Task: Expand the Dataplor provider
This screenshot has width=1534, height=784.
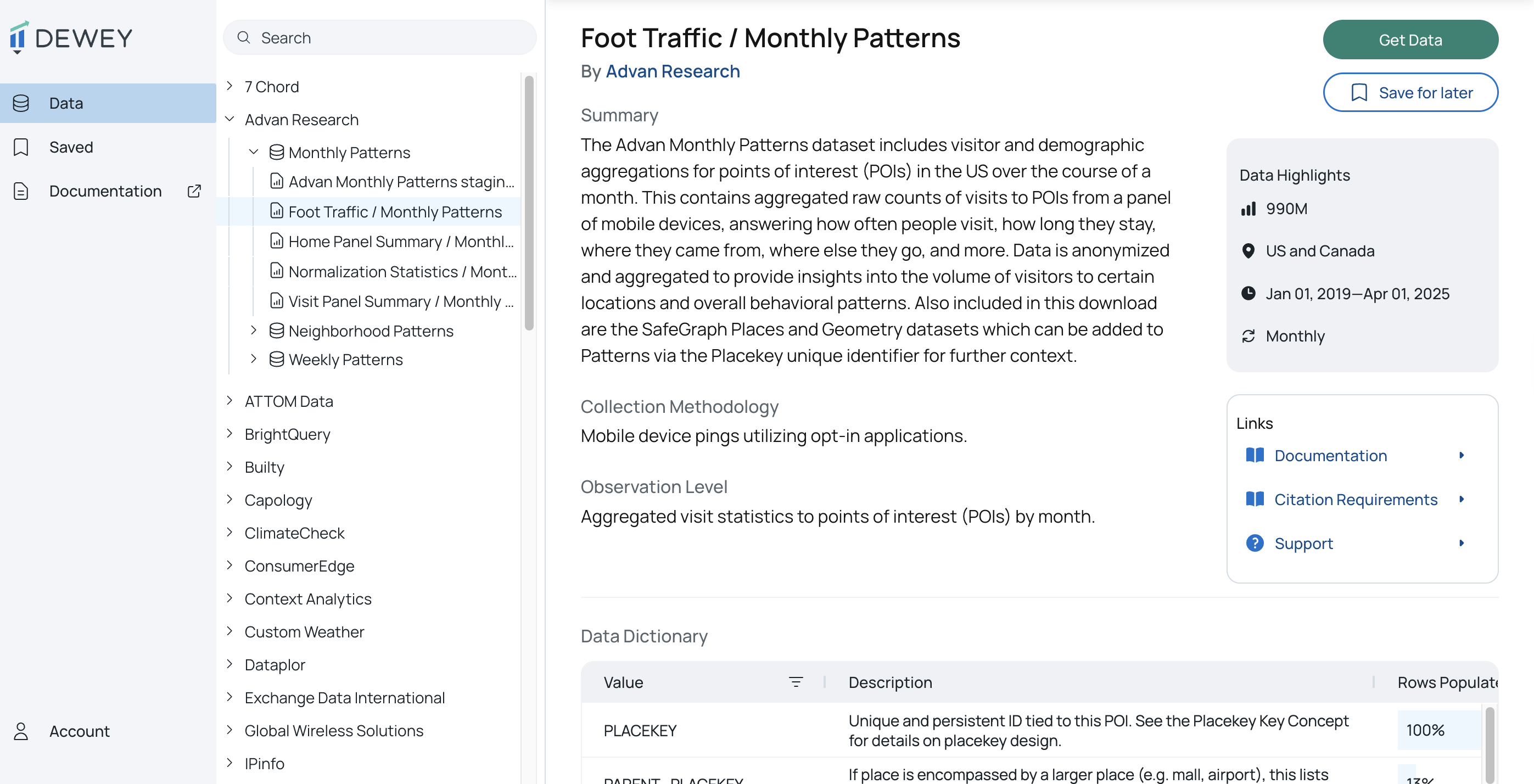Action: click(230, 664)
